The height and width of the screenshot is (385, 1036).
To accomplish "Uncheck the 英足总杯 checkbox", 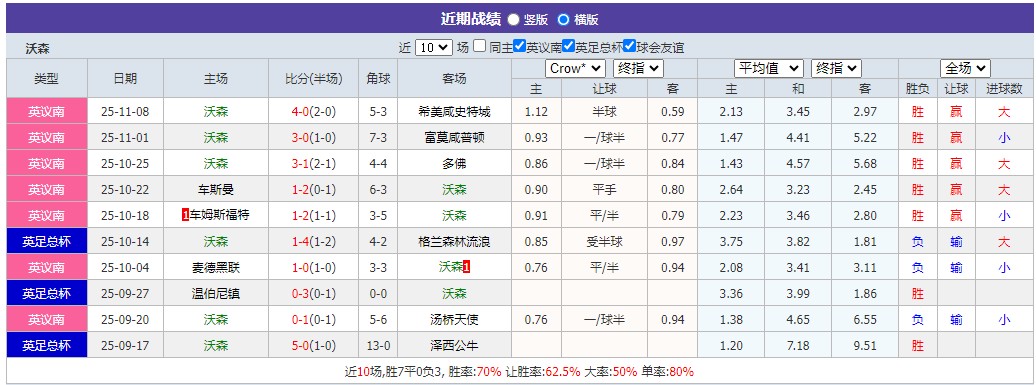I will point(568,47).
